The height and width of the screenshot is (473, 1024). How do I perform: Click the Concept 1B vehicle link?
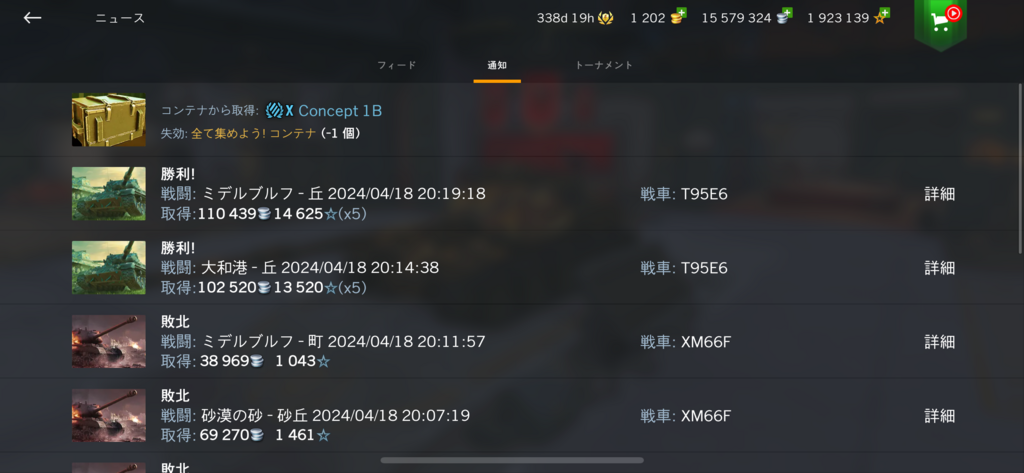coord(340,111)
